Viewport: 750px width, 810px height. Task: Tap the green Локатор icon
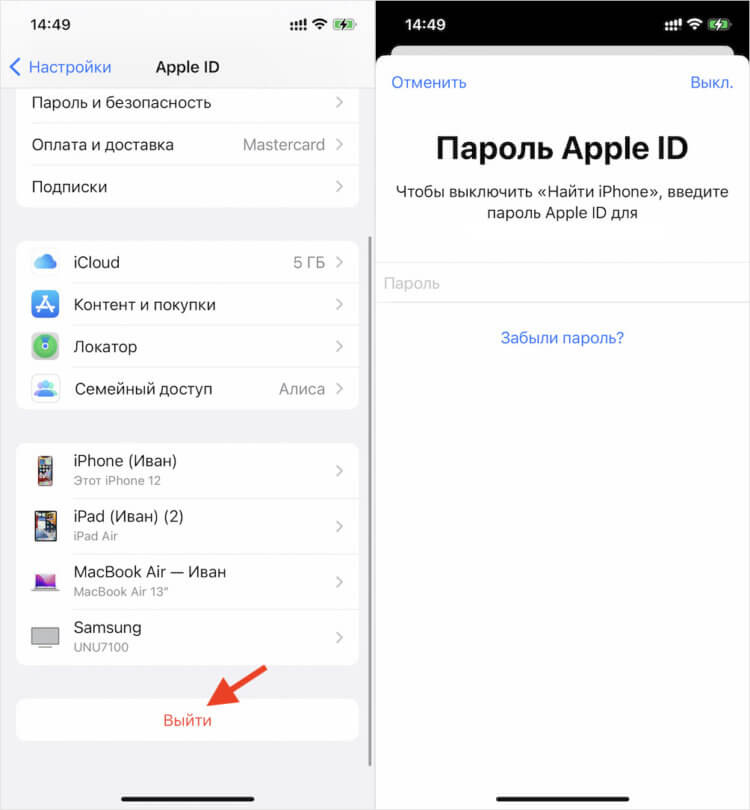[45, 346]
